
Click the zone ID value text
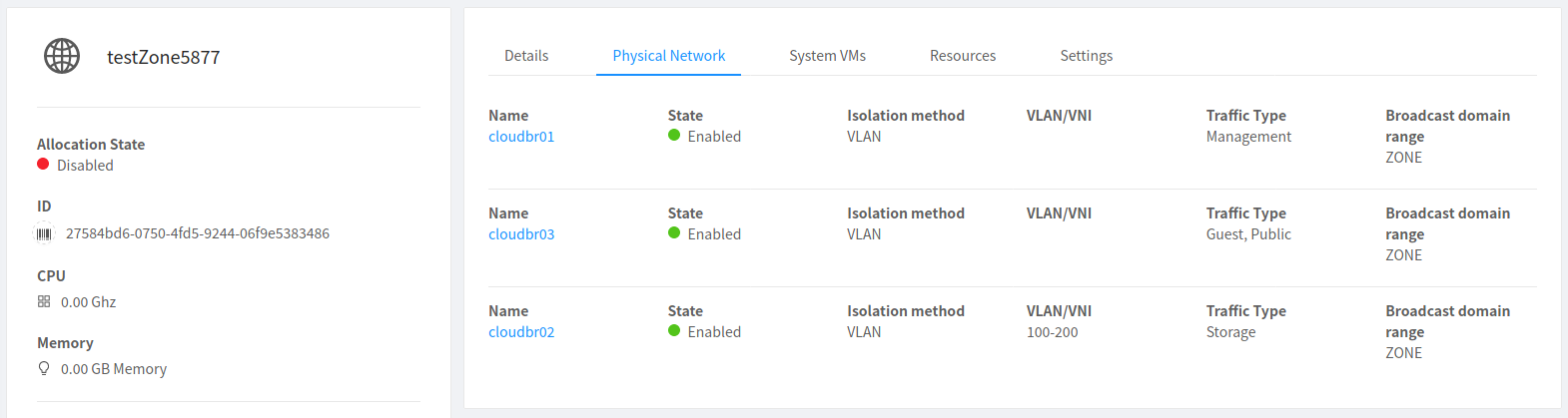click(198, 233)
